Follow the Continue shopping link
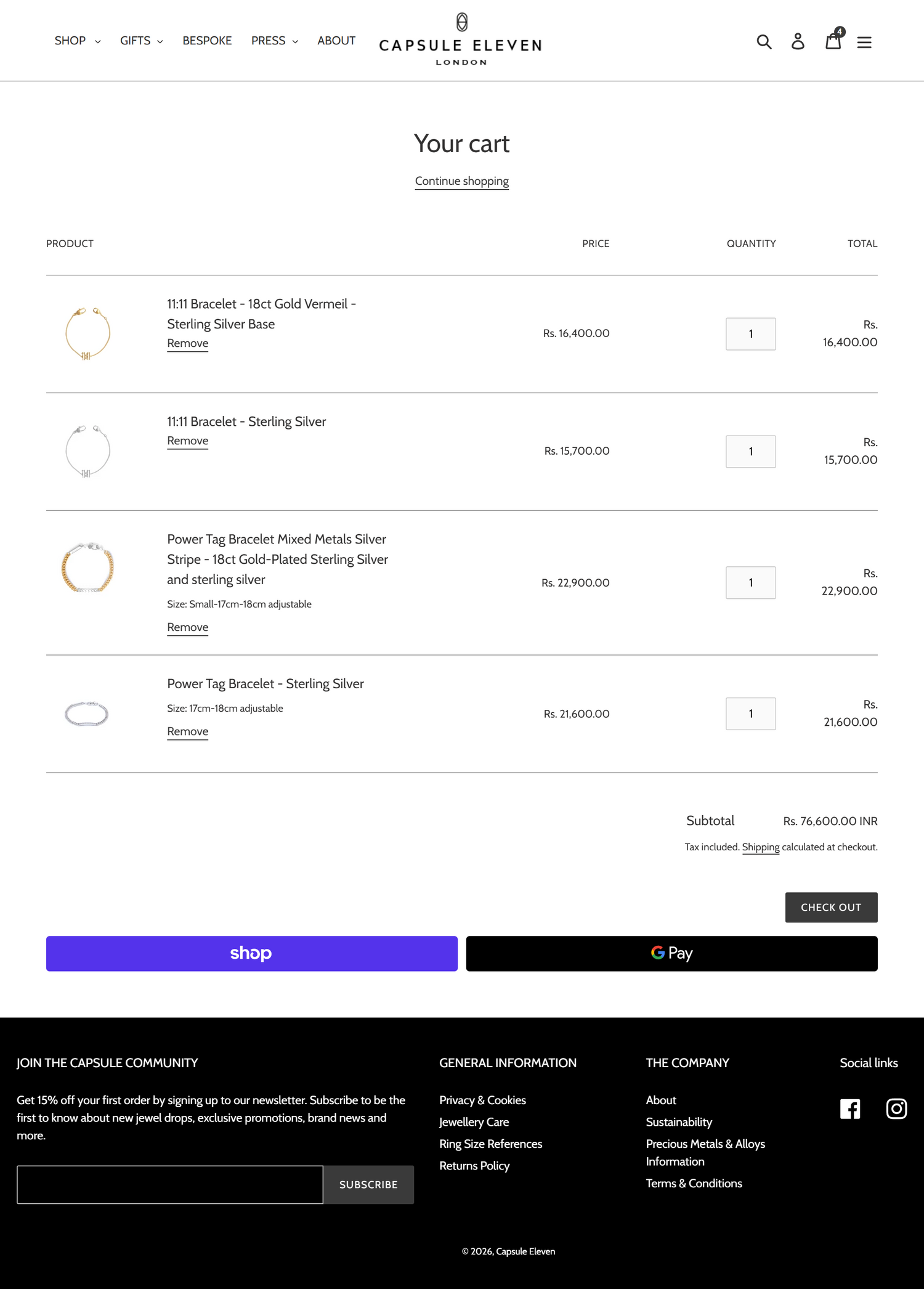Image resolution: width=924 pixels, height=1289 pixels. tap(462, 181)
